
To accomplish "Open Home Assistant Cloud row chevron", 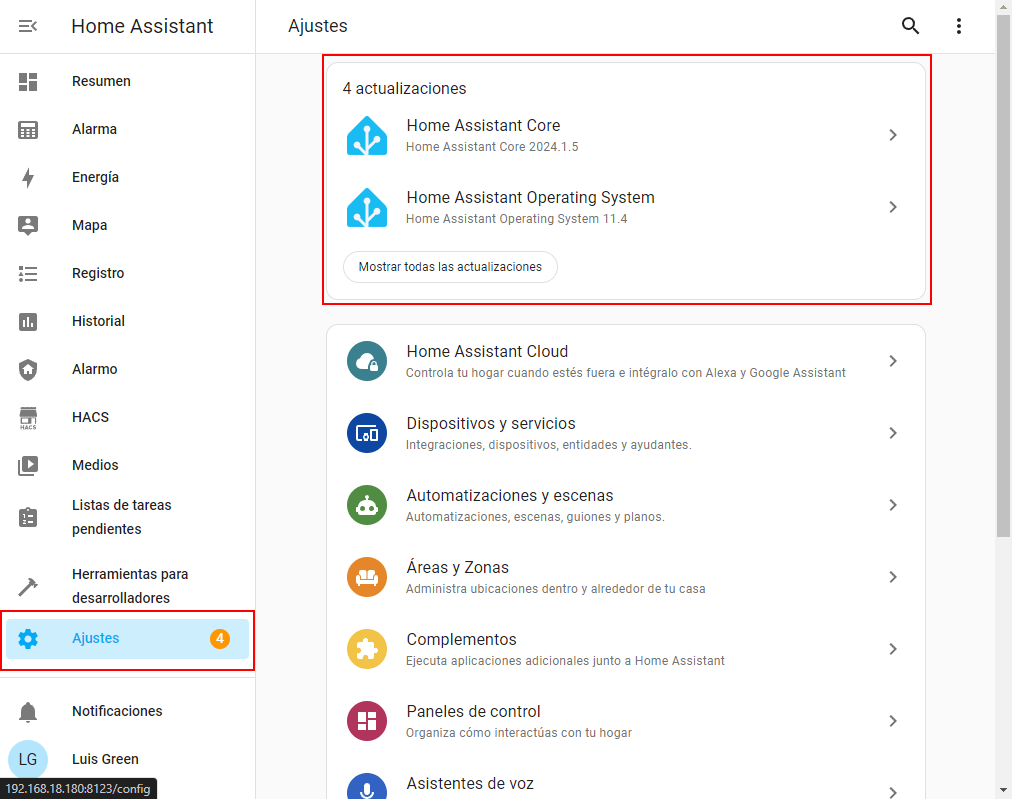I will tap(893, 361).
